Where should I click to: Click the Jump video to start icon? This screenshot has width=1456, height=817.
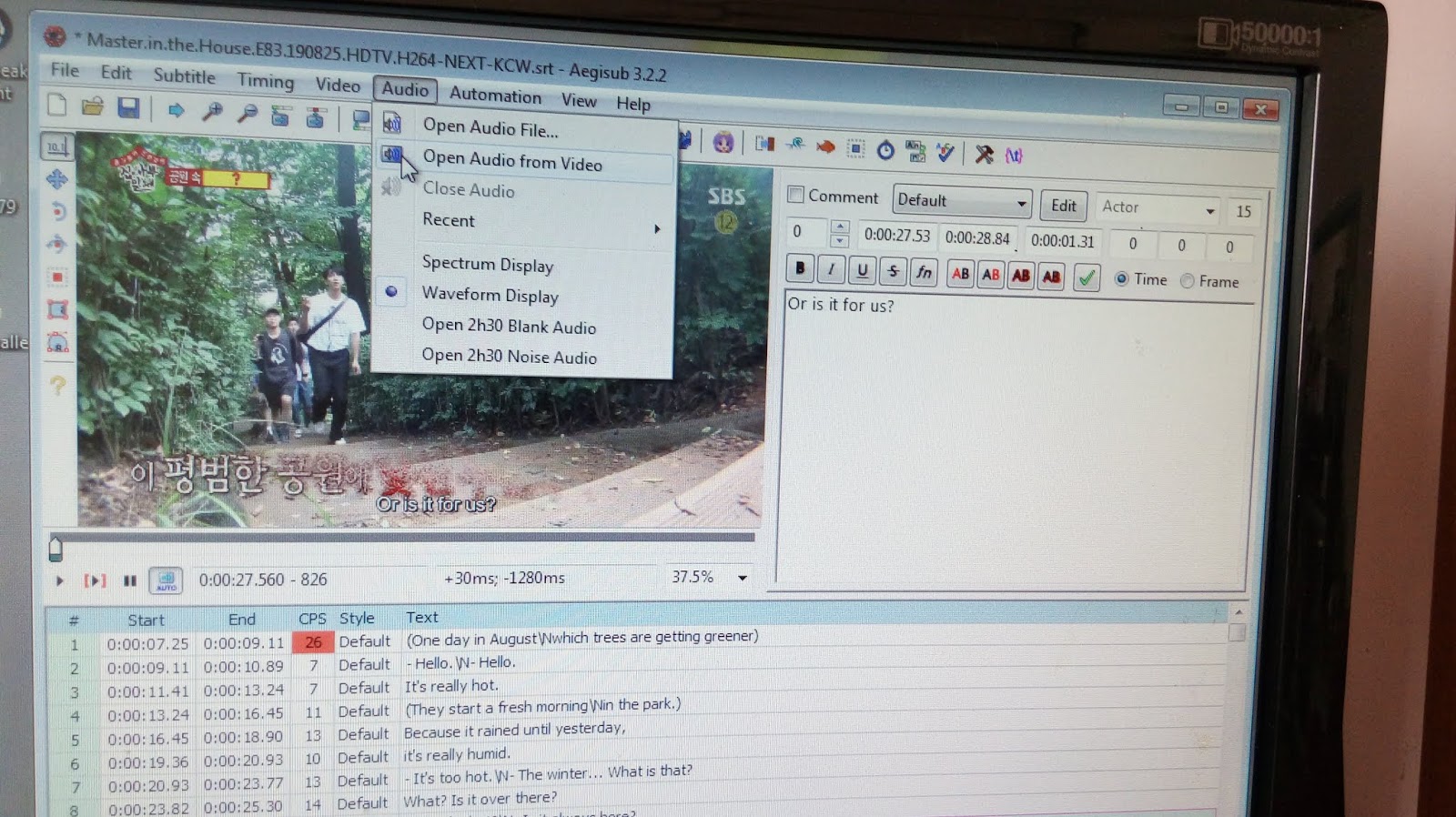click(x=281, y=116)
